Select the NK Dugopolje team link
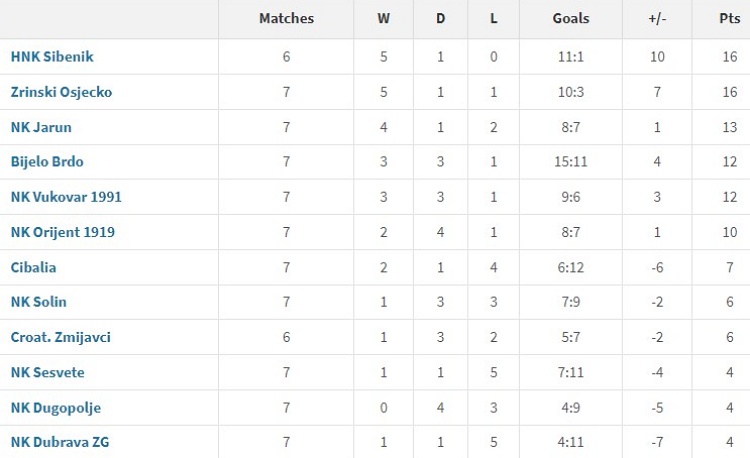The width and height of the screenshot is (750, 458). [x=56, y=408]
